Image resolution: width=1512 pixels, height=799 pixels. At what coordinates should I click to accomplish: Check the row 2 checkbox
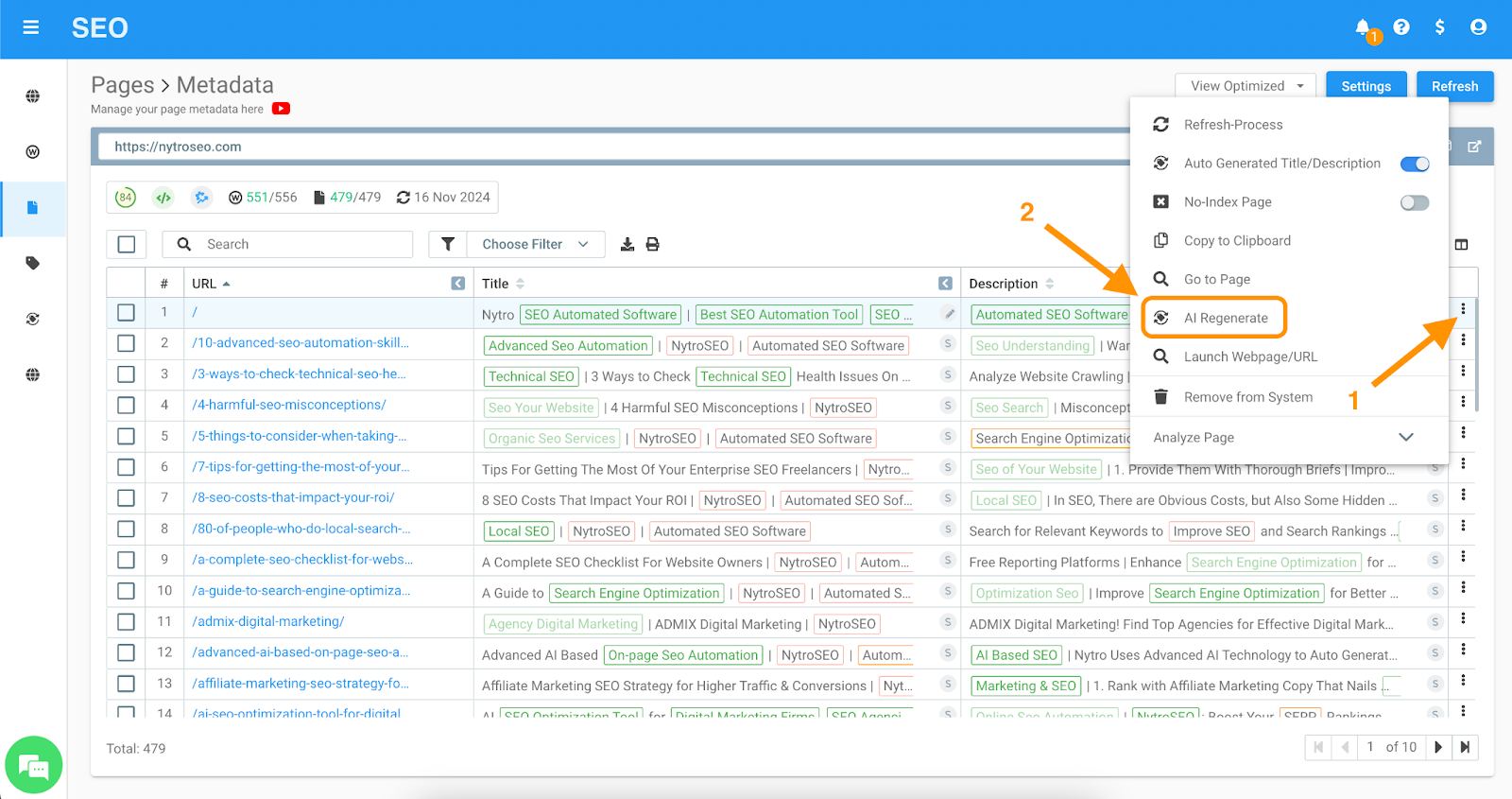coord(126,343)
